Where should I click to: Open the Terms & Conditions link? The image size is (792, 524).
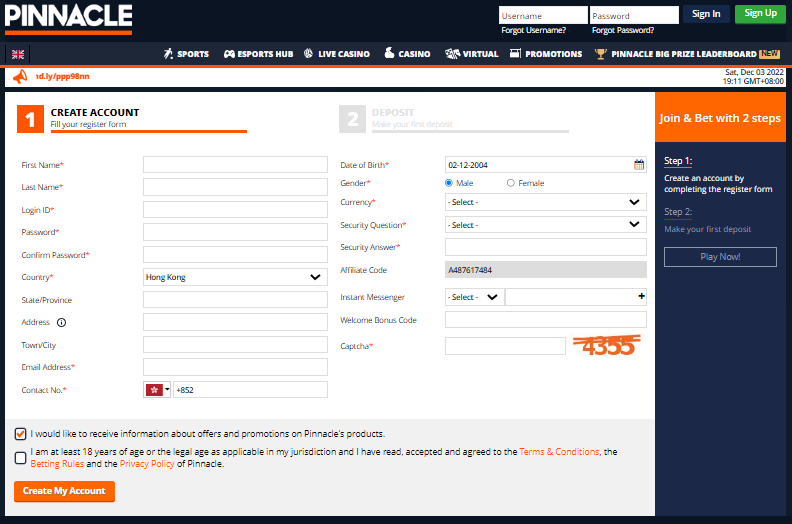(559, 452)
